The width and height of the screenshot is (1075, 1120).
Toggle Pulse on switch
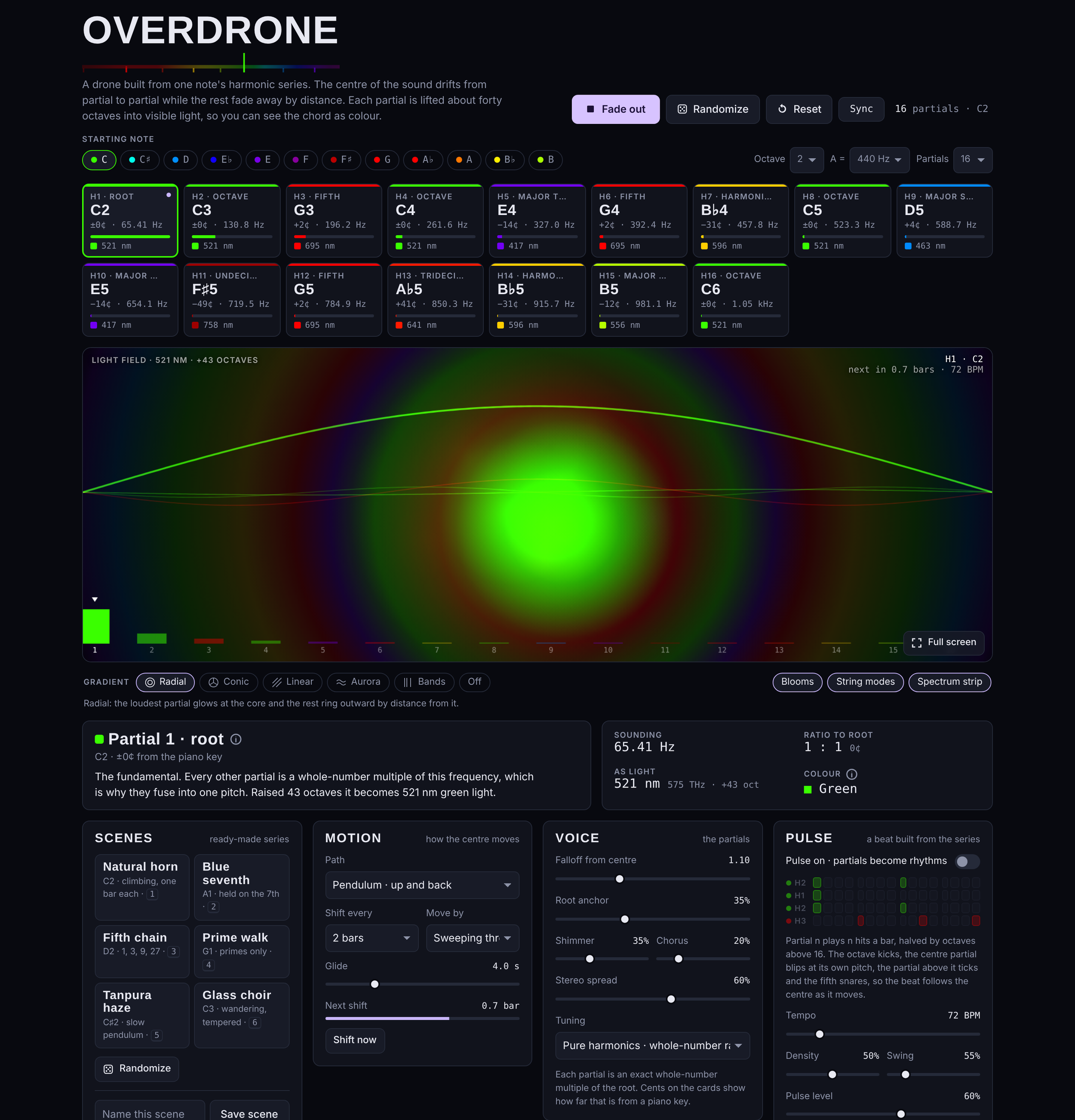pos(967,862)
